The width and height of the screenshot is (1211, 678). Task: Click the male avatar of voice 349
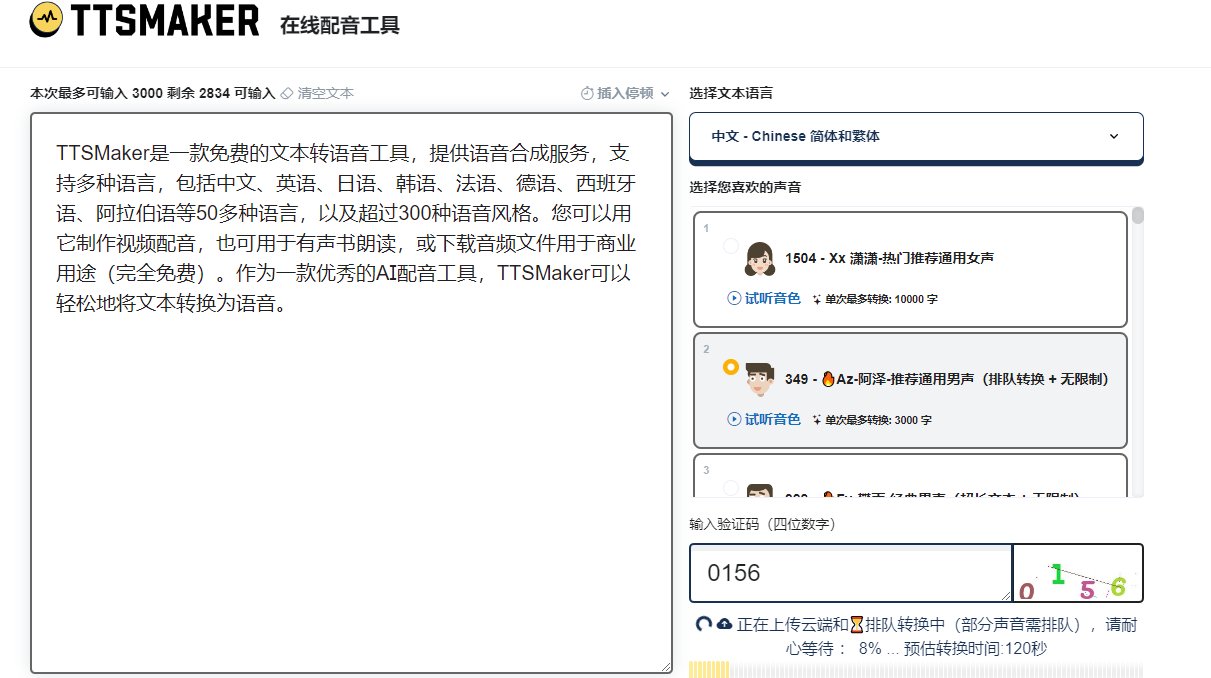click(x=760, y=380)
